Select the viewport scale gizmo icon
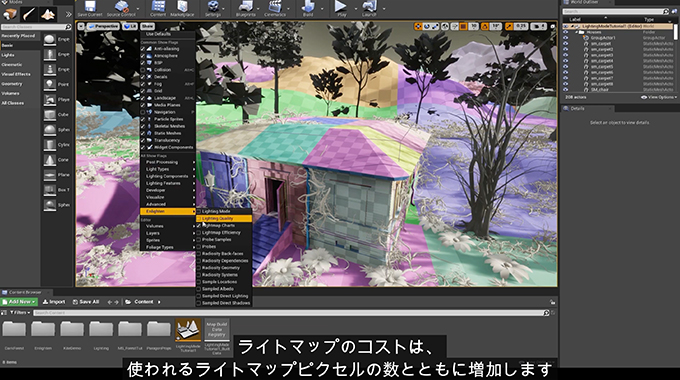This screenshot has height=380, width=680. 435,26
